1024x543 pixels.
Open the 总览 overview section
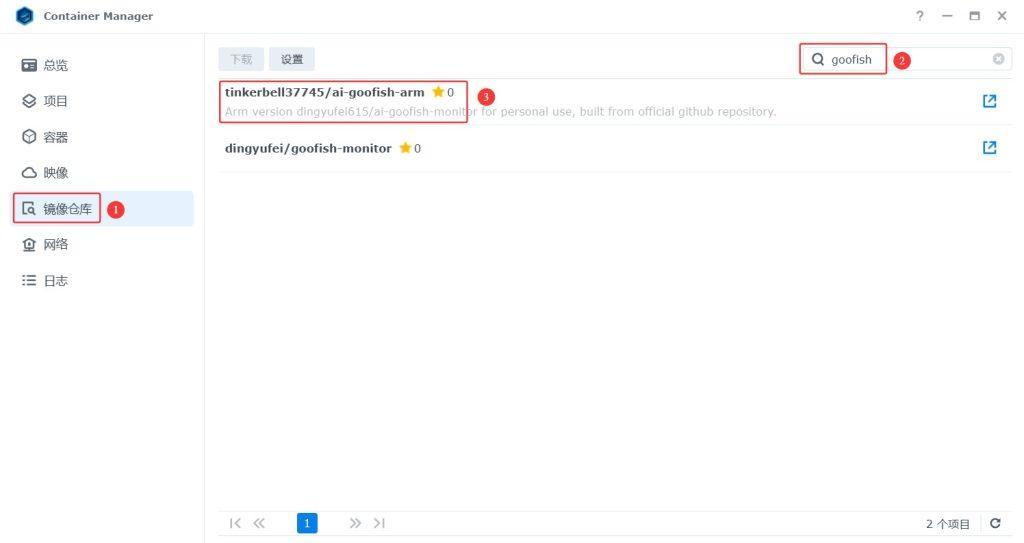click(x=56, y=65)
